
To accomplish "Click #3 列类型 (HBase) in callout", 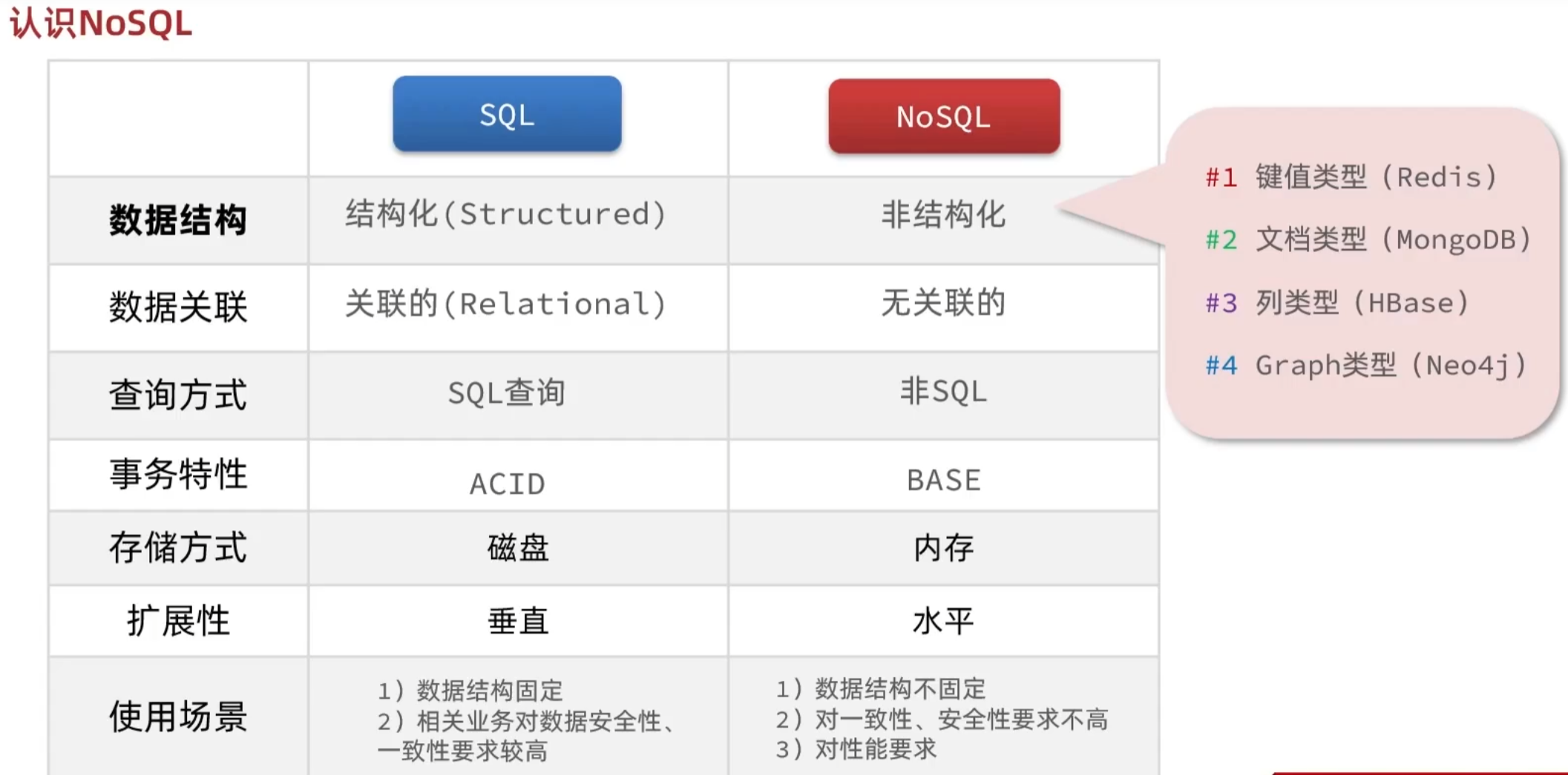I will point(1337,303).
